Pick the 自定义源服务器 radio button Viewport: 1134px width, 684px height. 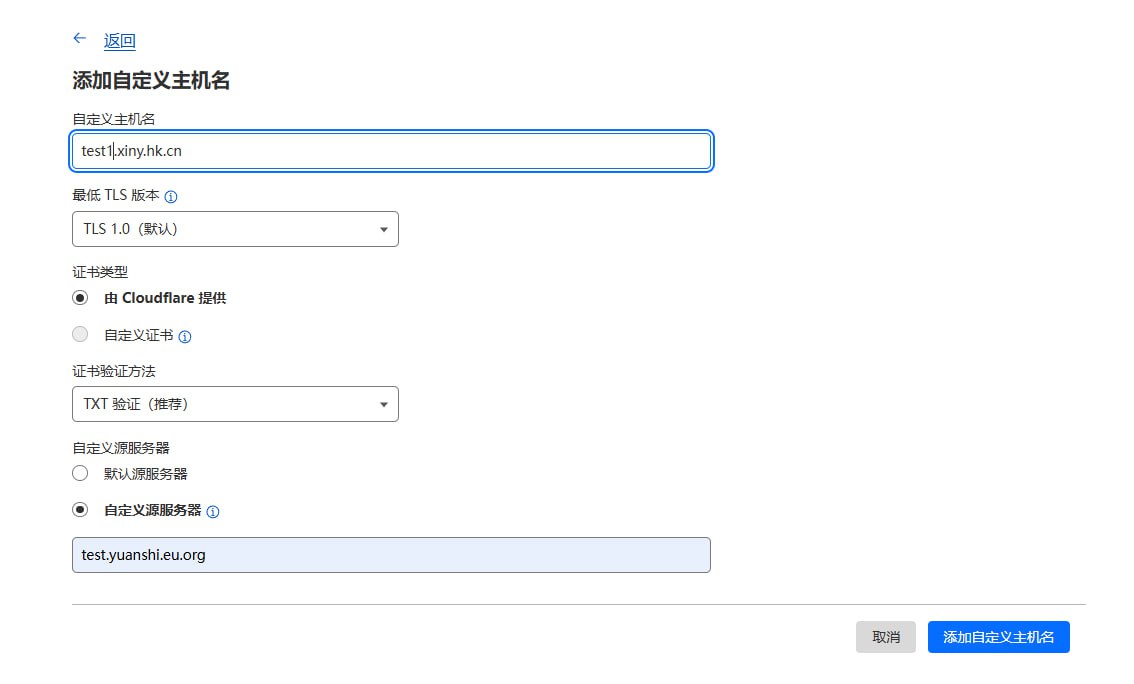pos(80,510)
